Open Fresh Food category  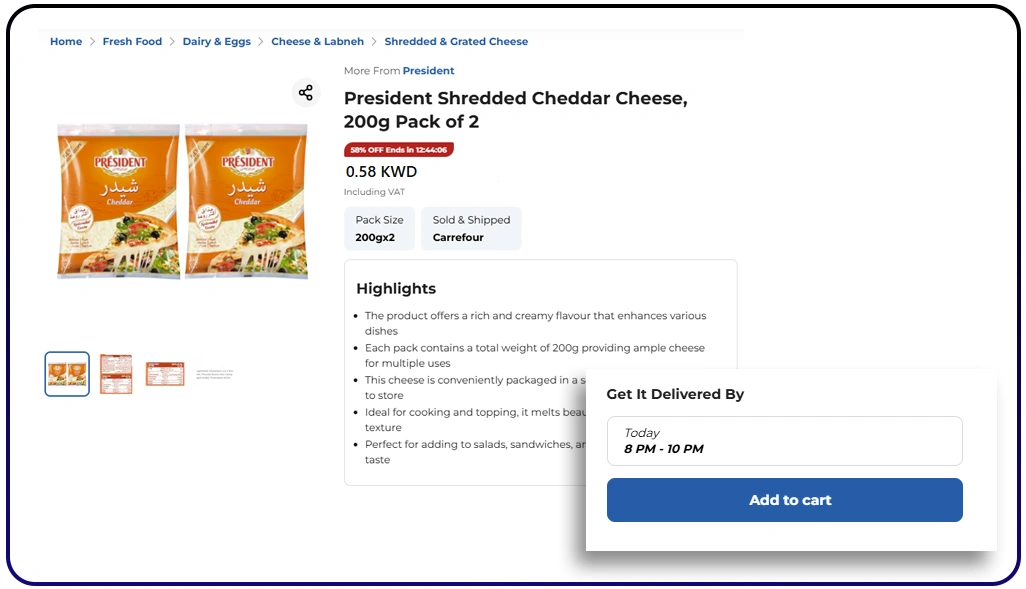pyautogui.click(x=132, y=42)
